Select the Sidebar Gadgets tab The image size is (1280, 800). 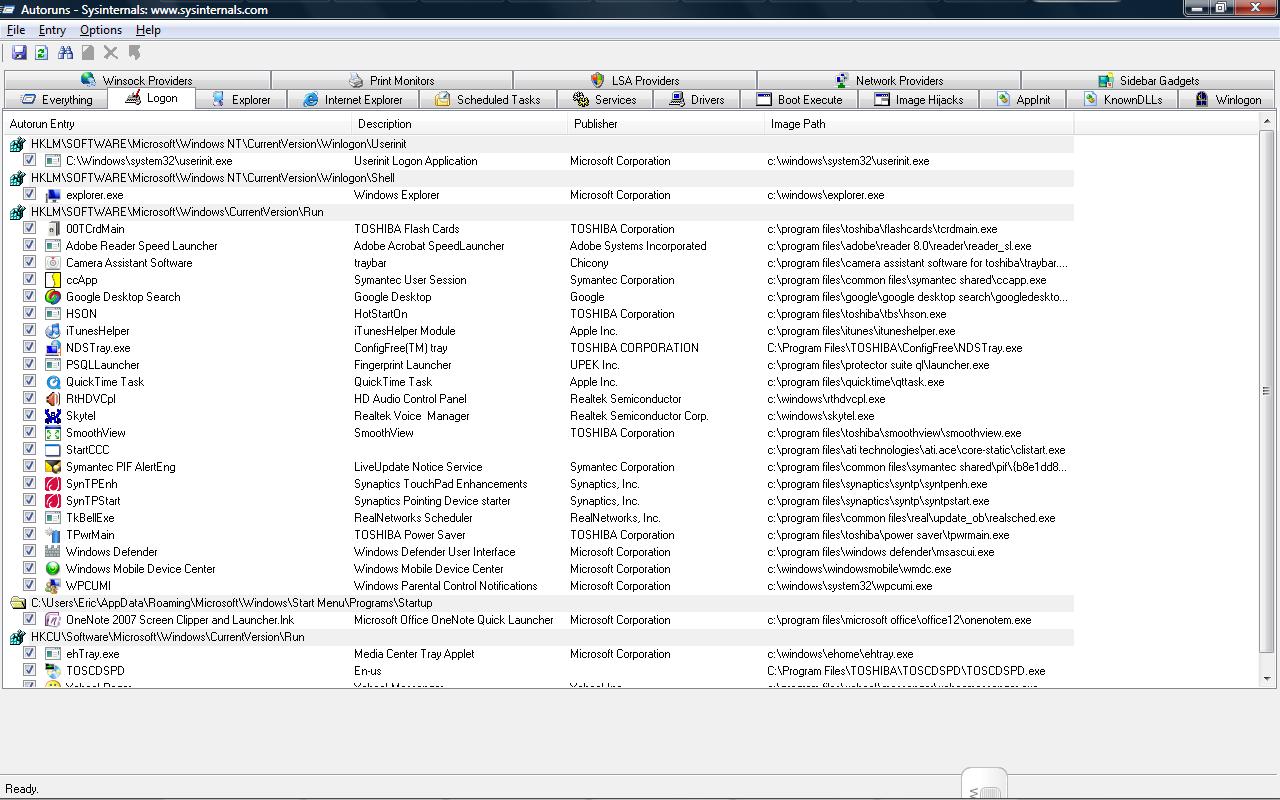[1148, 80]
